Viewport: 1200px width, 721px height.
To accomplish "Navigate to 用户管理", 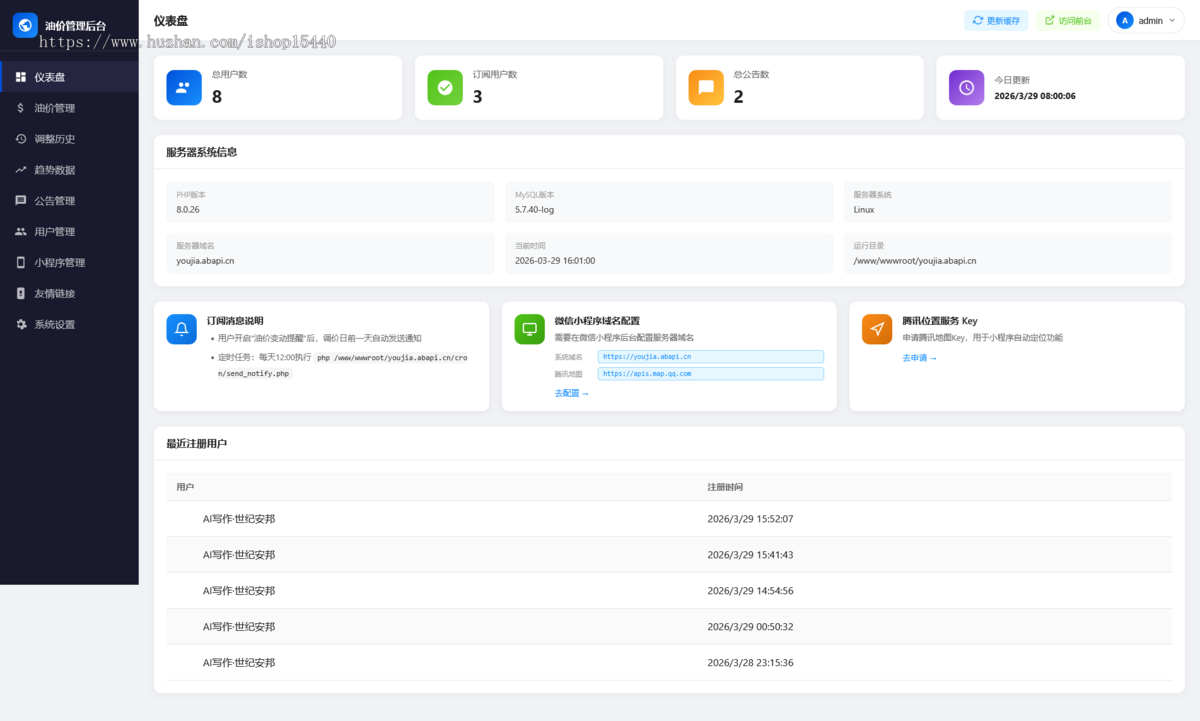I will 69,232.
